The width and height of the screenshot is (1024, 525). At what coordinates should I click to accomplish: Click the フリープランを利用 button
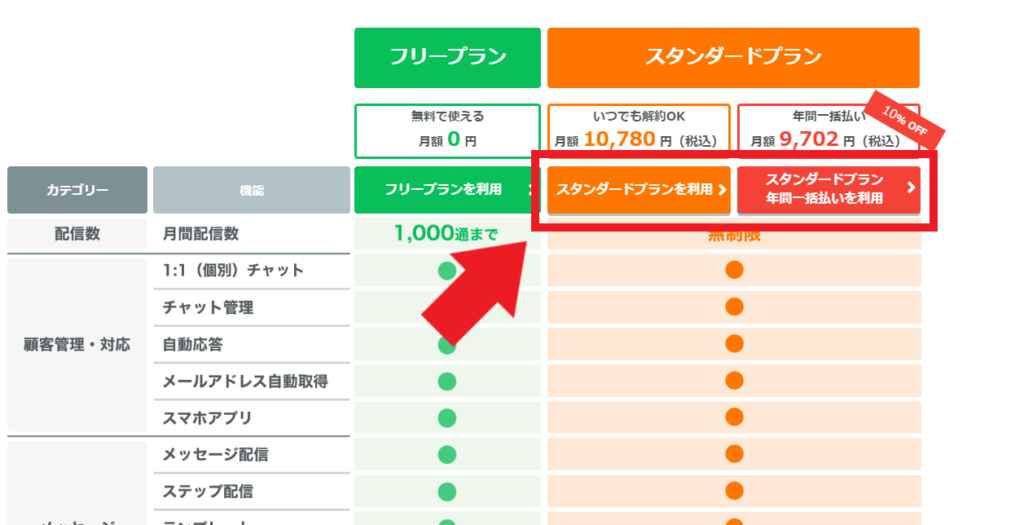click(447, 189)
